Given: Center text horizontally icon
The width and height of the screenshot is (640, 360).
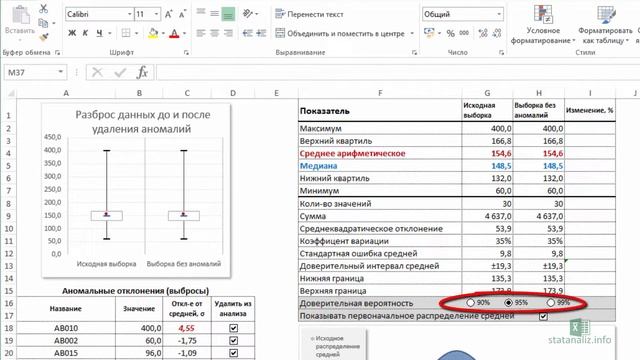Looking at the screenshot, I should click(x=214, y=33).
